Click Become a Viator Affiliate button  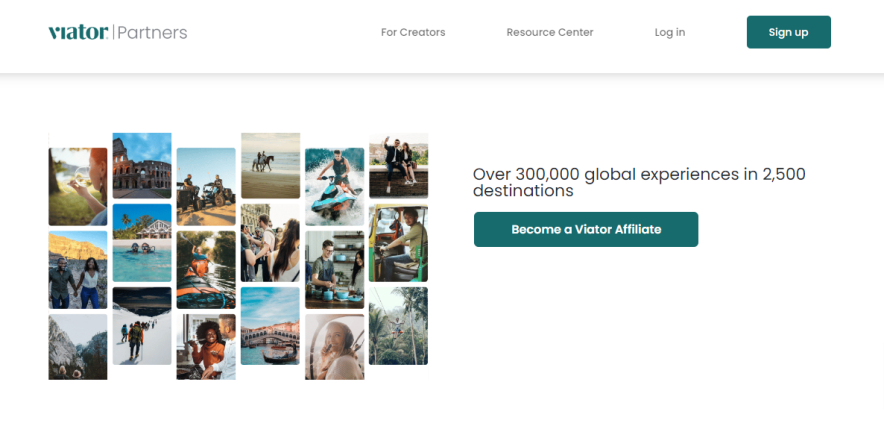586,229
